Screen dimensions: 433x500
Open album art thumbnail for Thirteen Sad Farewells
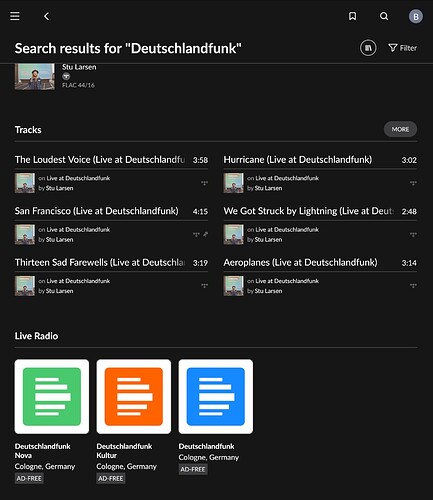pyautogui.click(x=25, y=286)
